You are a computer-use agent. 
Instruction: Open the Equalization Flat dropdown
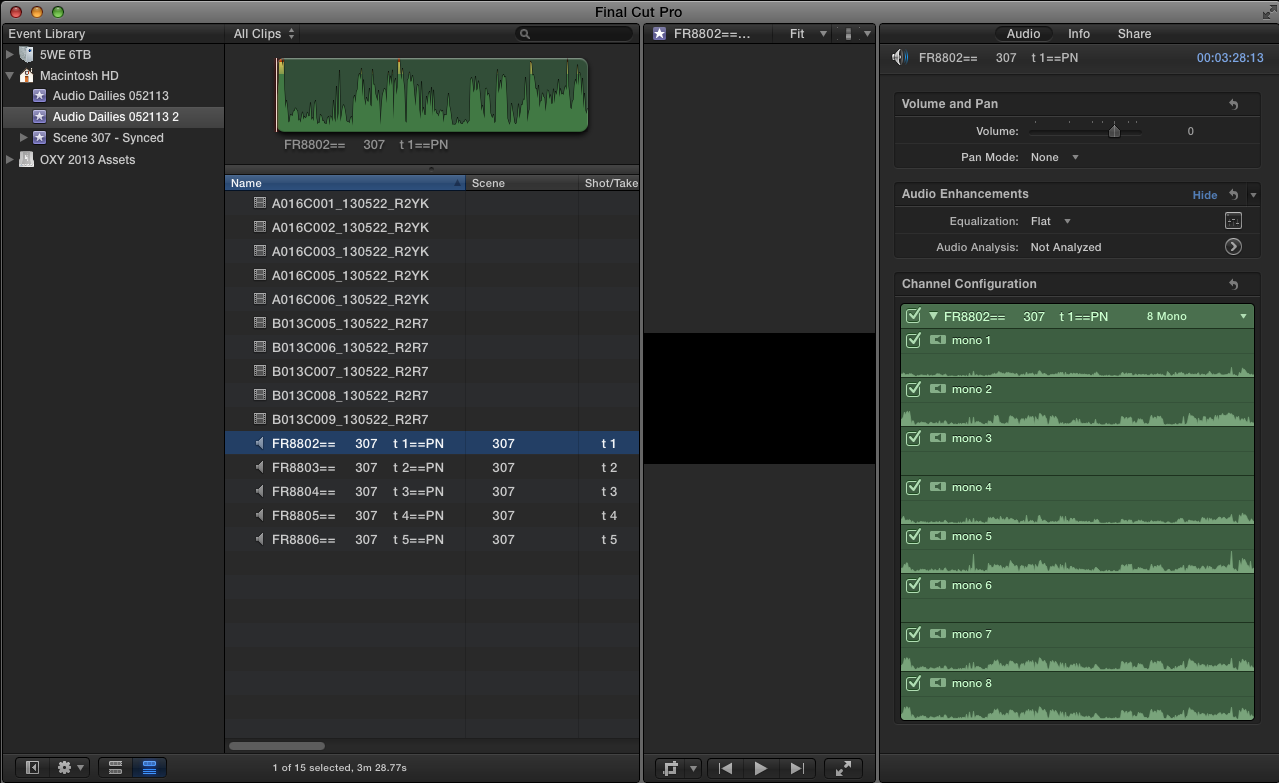[1050, 221]
